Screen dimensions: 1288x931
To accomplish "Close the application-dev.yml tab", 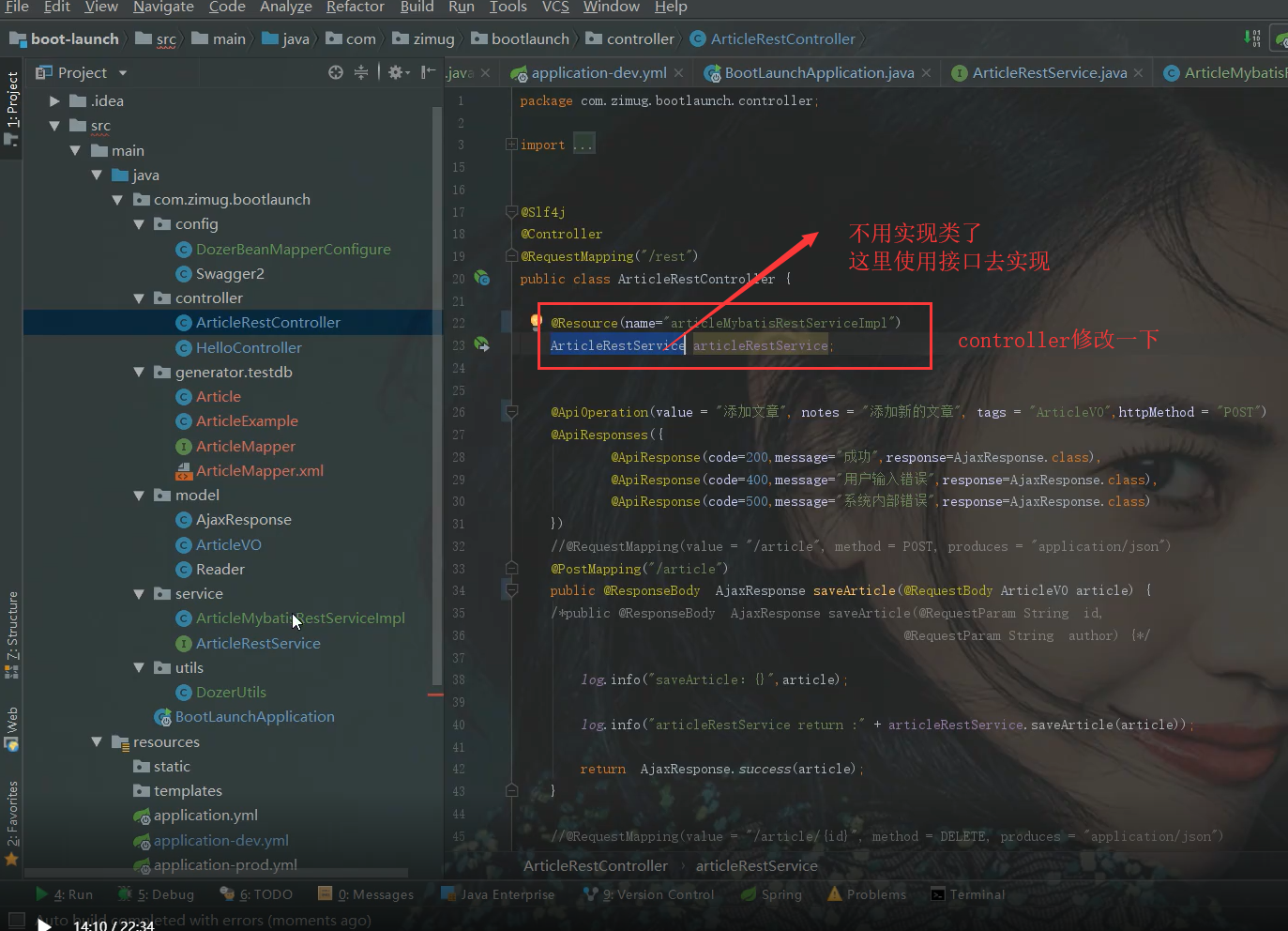I will 680,72.
